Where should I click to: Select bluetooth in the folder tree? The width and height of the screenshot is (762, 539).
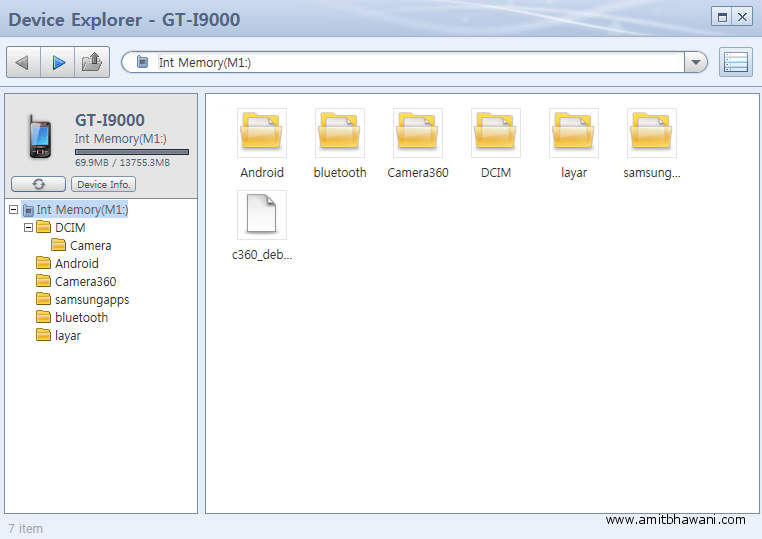[72, 317]
